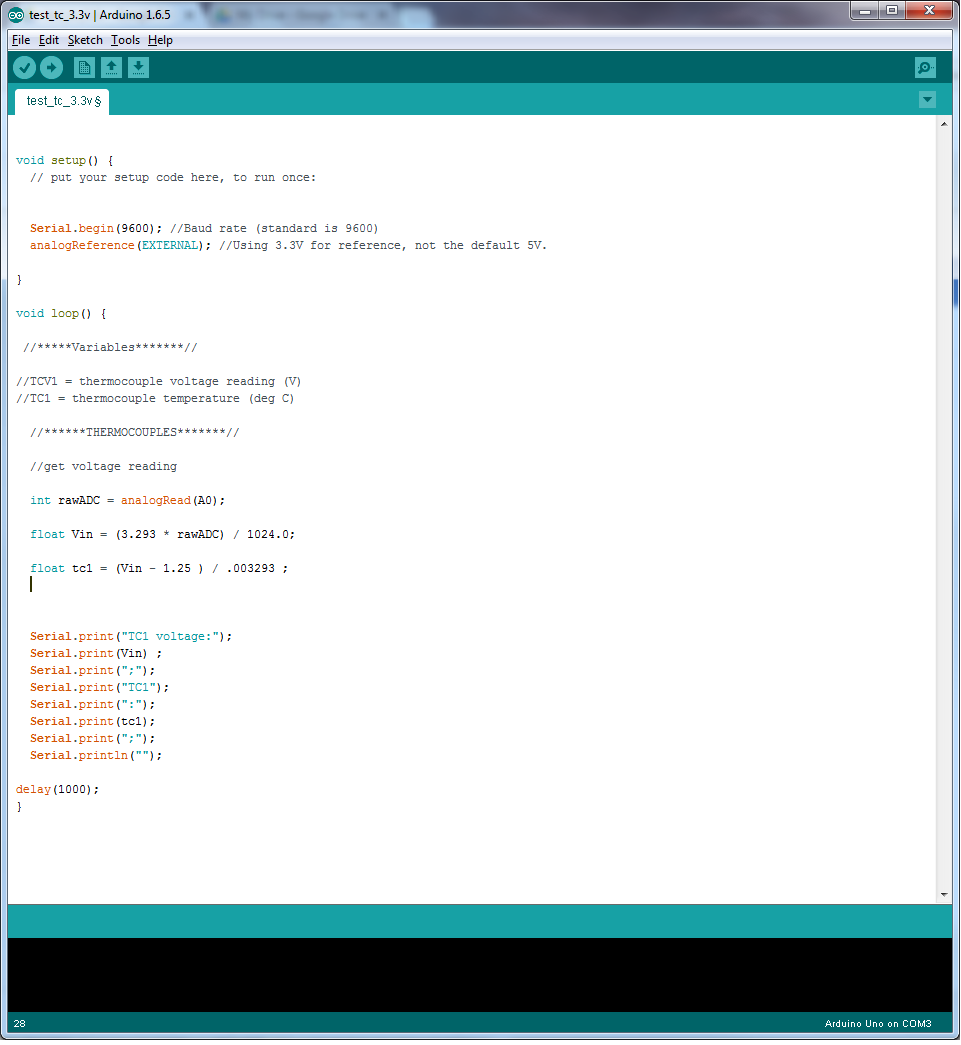Click the Serial.print(tc1) line

click(x=93, y=722)
